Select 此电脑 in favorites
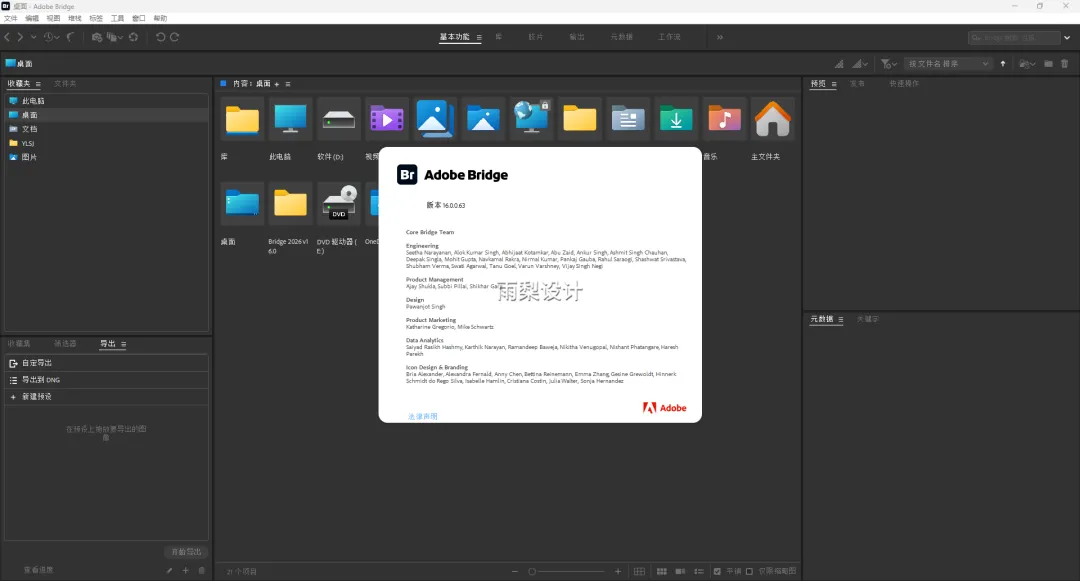 [107, 101]
